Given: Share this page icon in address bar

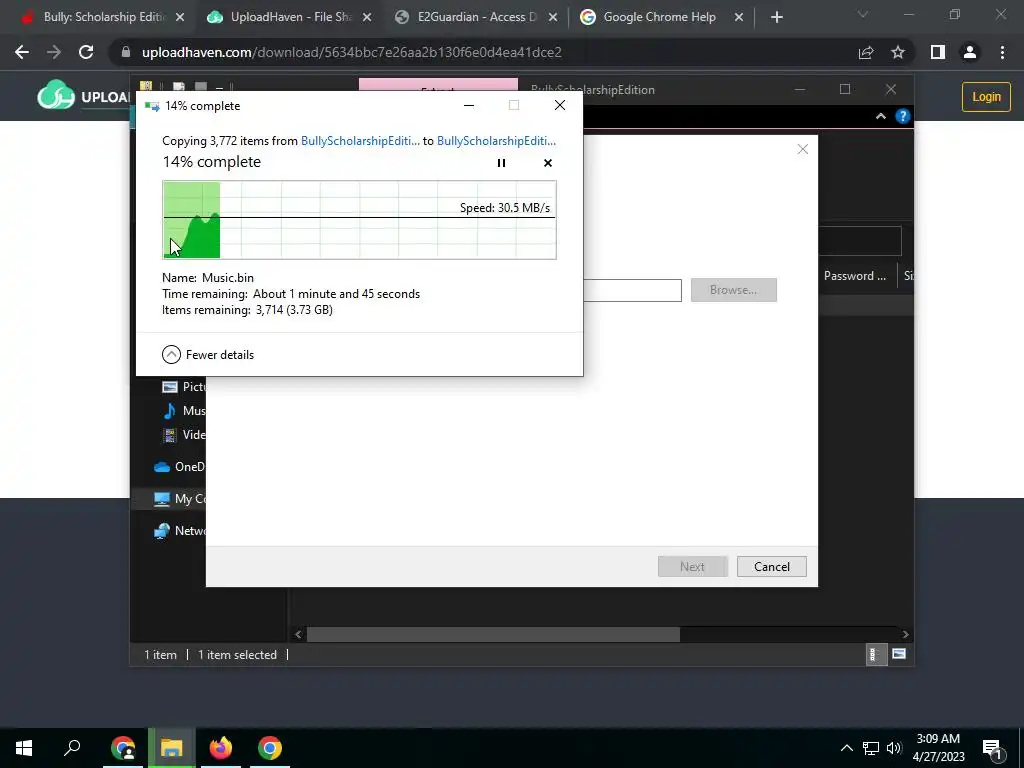Looking at the screenshot, I should [x=866, y=52].
